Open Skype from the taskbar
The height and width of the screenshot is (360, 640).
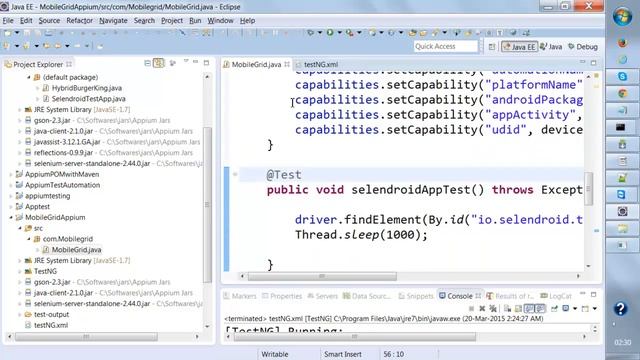pyautogui.click(x=622, y=76)
